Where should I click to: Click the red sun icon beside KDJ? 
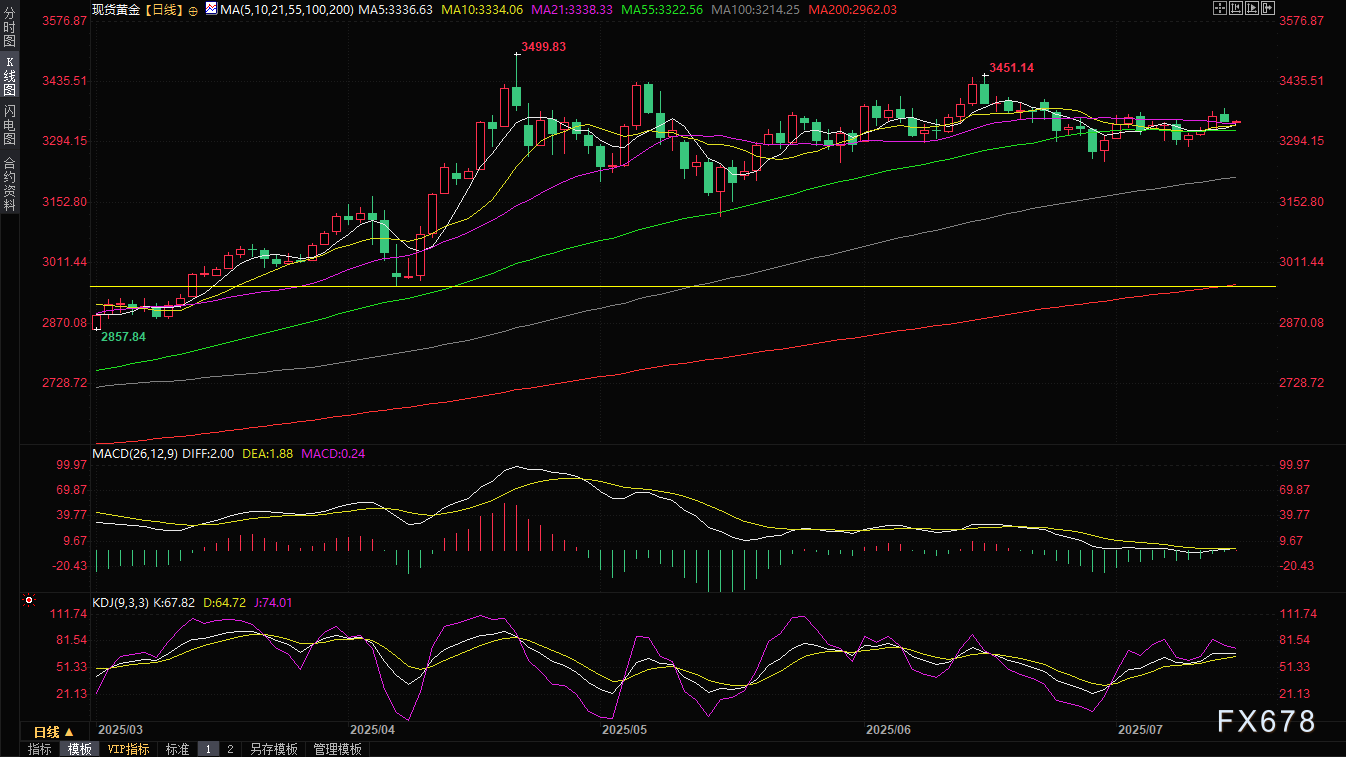click(28, 601)
